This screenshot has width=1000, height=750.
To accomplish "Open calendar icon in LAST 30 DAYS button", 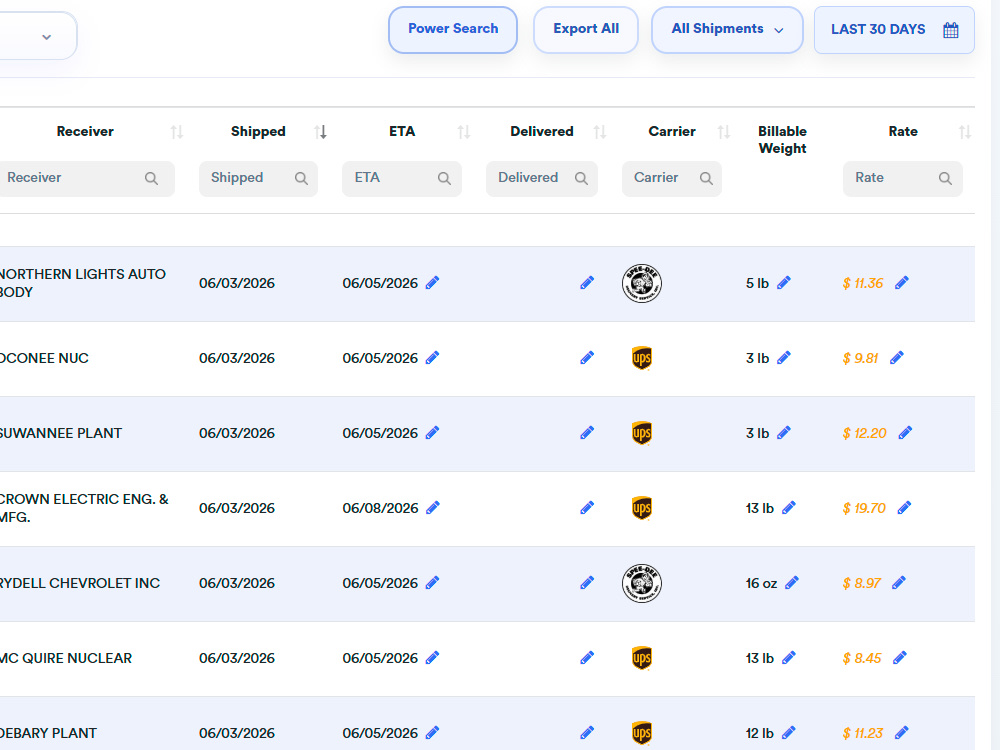I will (x=951, y=30).
